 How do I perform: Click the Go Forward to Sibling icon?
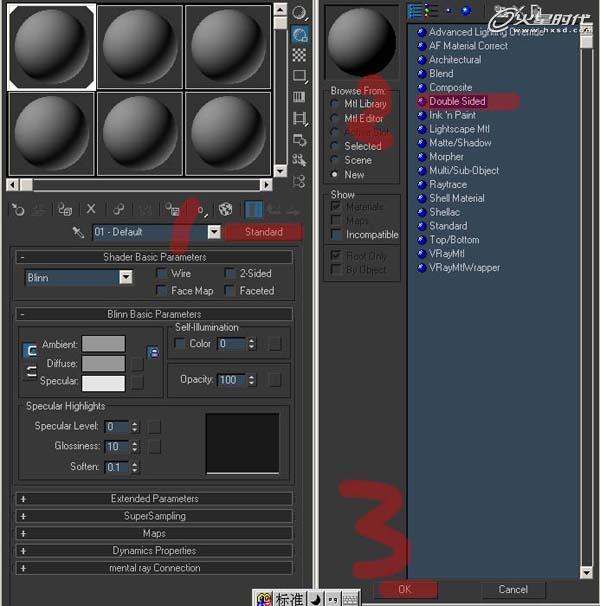tap(293, 211)
